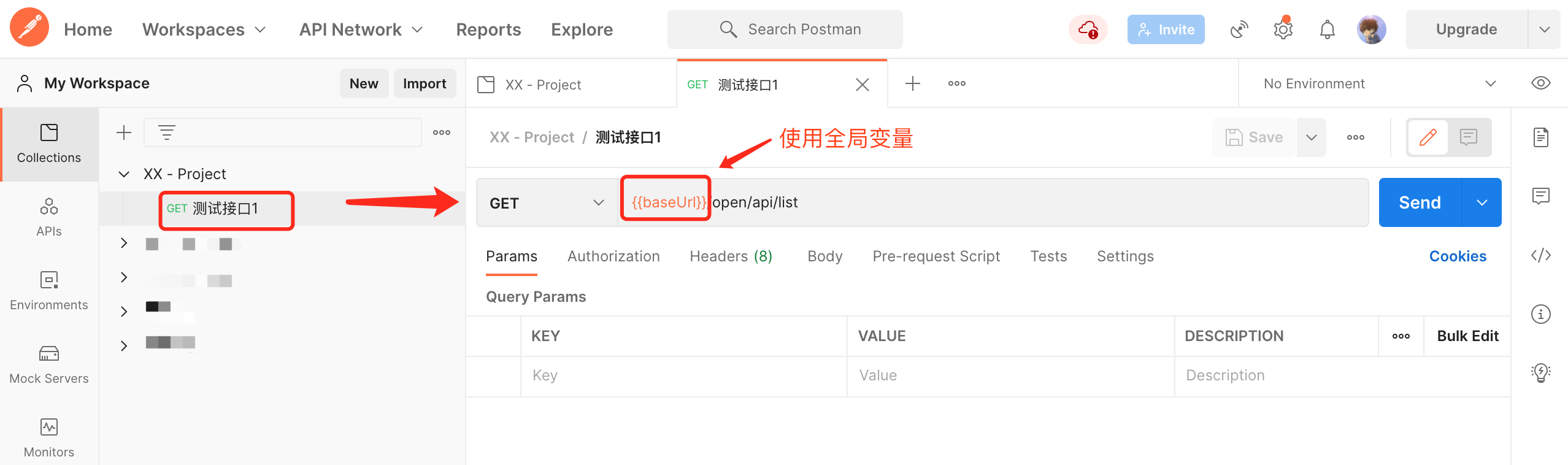
Task: Switch to build mode pencil icon
Action: tap(1428, 137)
